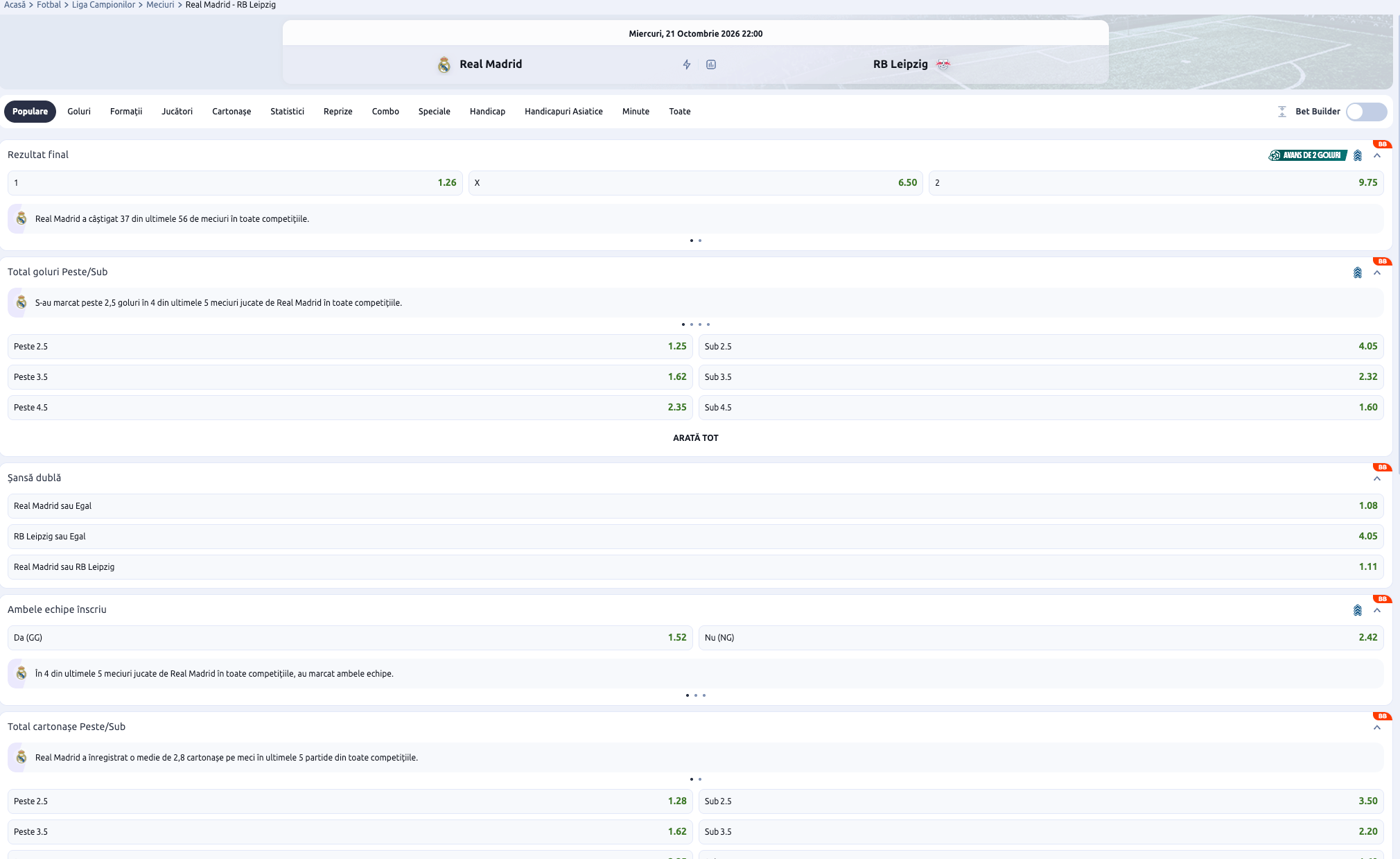Viewport: 1400px width, 859px height.
Task: Click boost icon in Total goluri Peste/Sub
Action: (x=1358, y=272)
